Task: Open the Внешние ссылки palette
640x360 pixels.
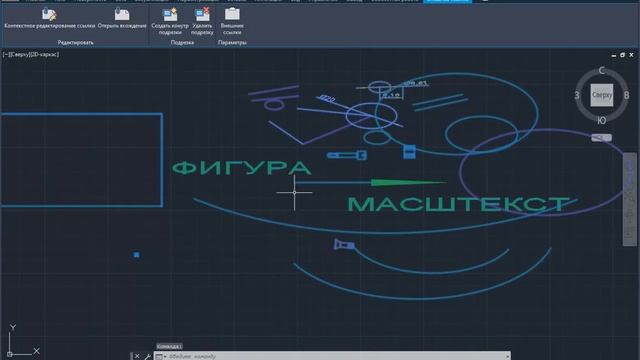Action: point(232,21)
